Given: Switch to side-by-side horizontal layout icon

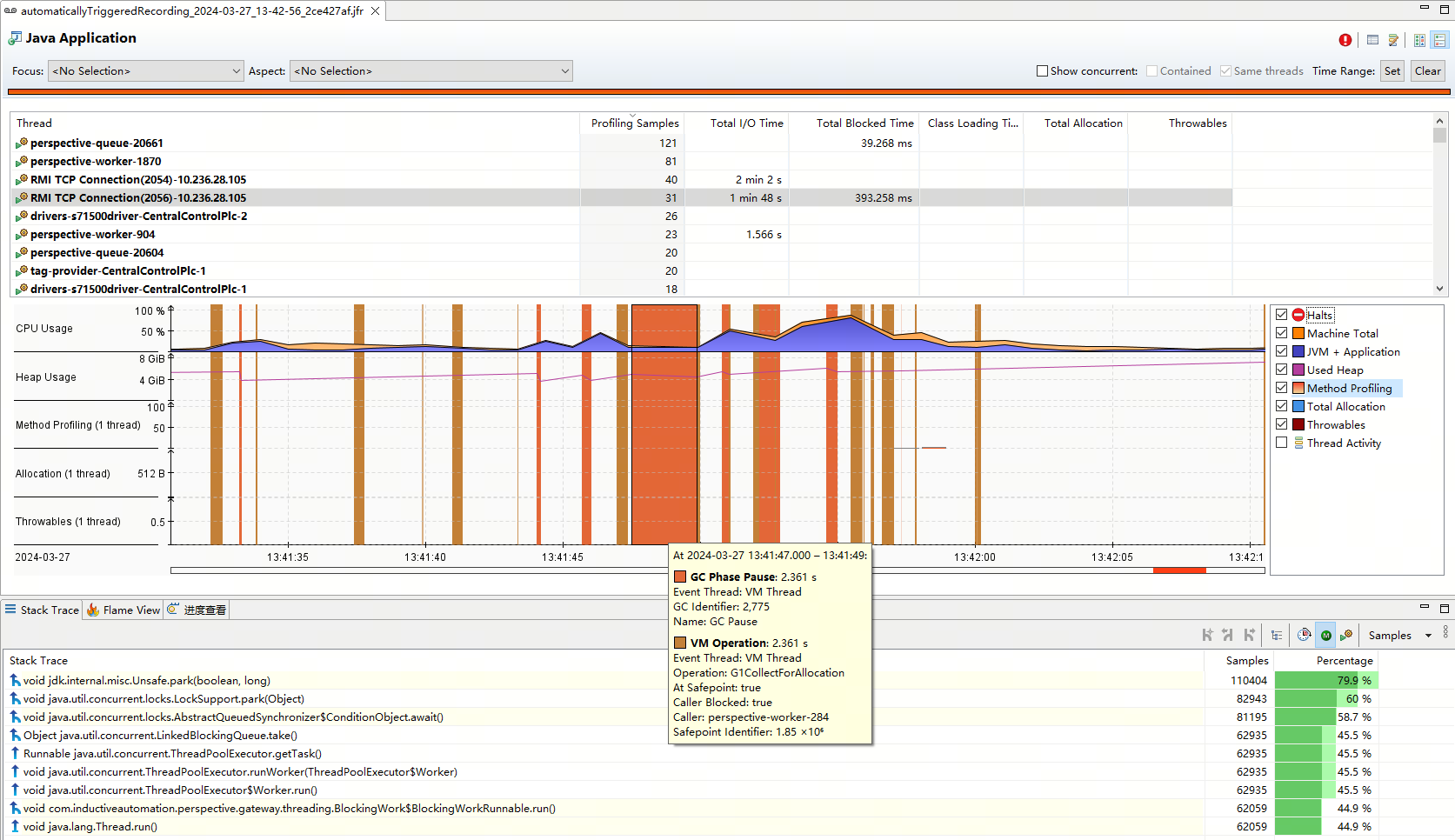Looking at the screenshot, I should click(x=1419, y=41).
